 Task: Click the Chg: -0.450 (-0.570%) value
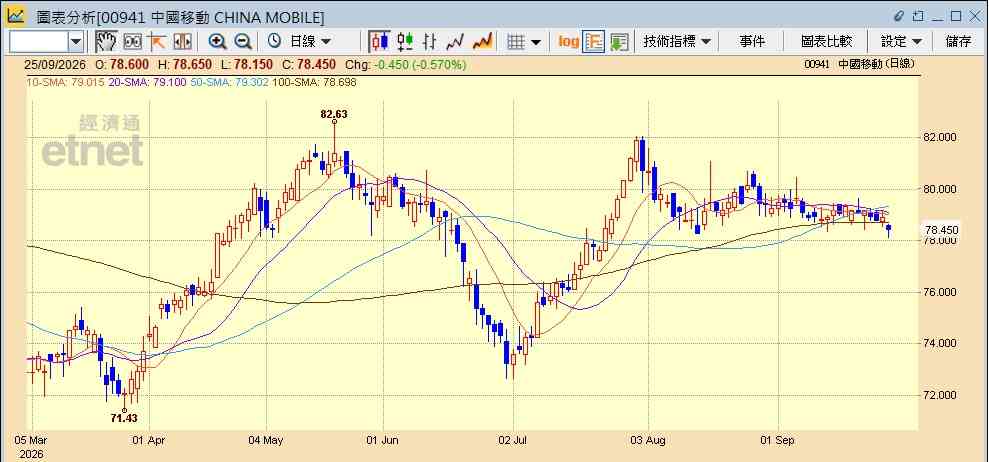[x=407, y=64]
